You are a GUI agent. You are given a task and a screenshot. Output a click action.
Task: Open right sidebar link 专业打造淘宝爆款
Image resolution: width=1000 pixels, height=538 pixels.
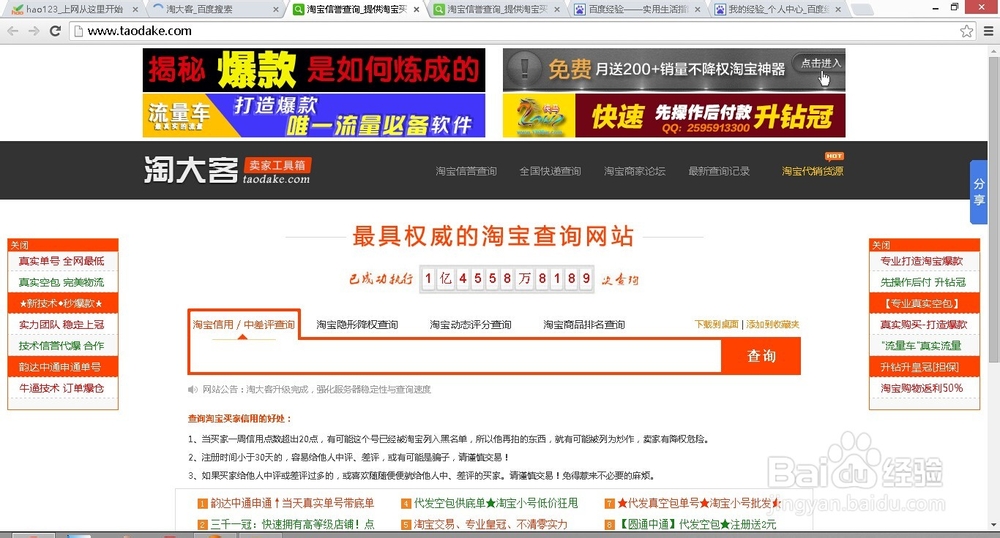(923, 261)
